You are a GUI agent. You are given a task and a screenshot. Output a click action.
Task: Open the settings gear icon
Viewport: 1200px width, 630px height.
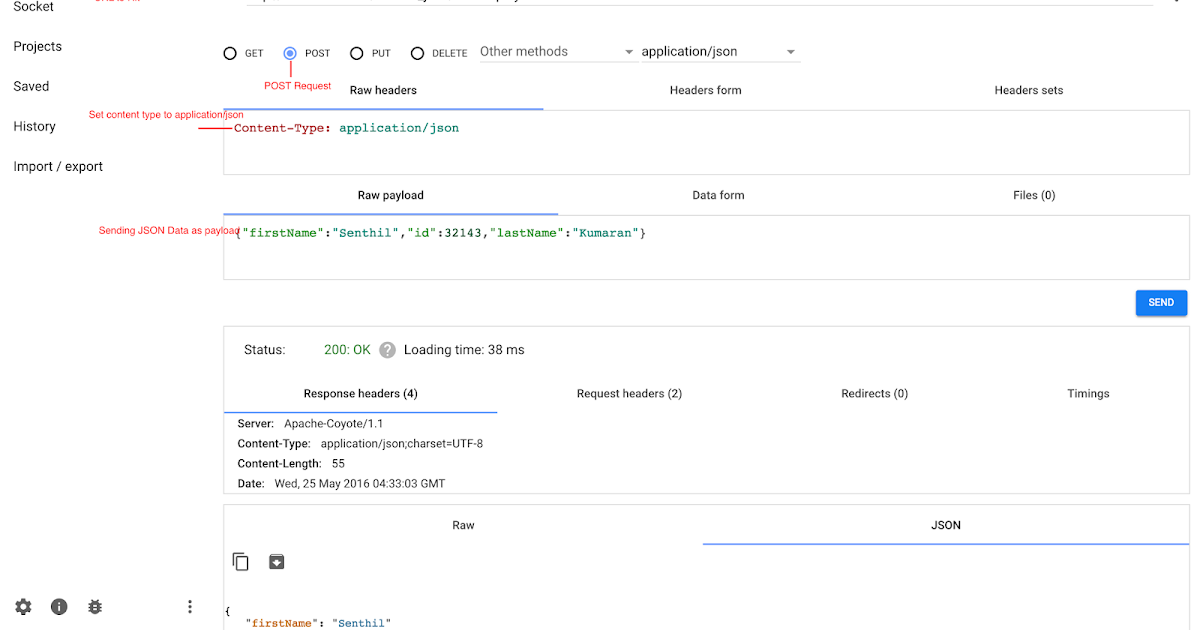click(23, 607)
